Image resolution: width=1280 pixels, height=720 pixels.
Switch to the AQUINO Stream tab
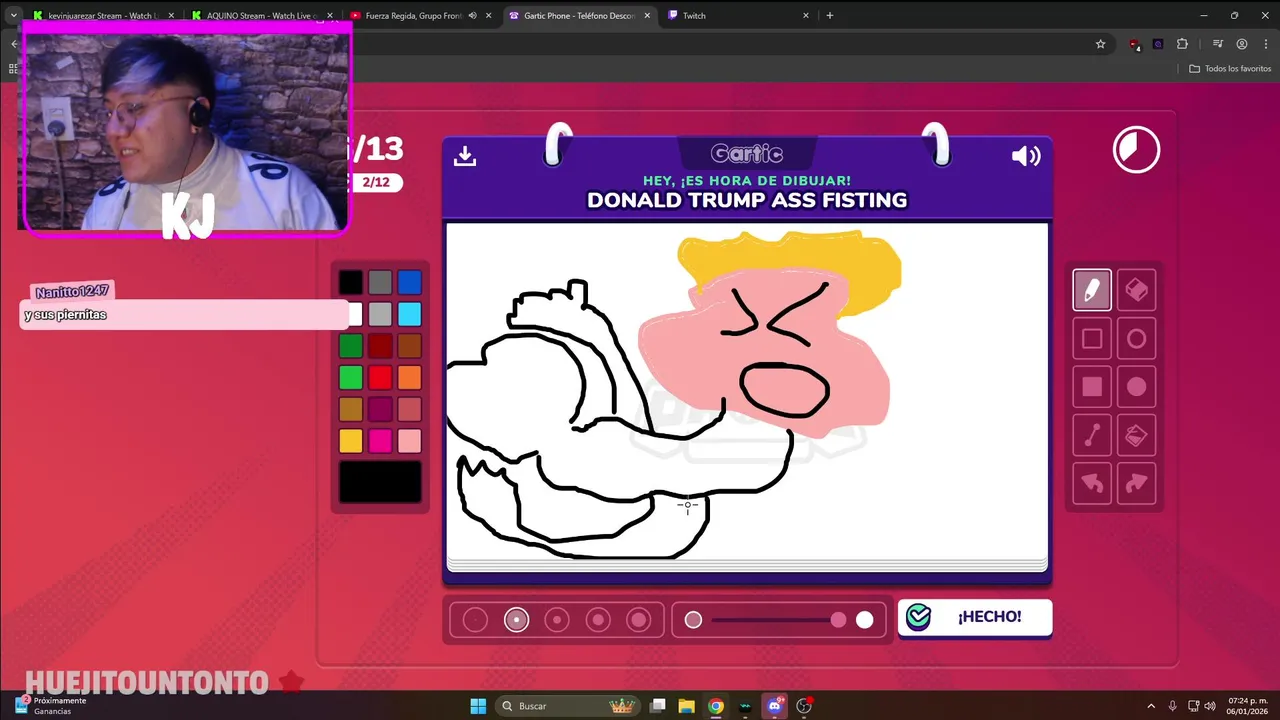261,16
